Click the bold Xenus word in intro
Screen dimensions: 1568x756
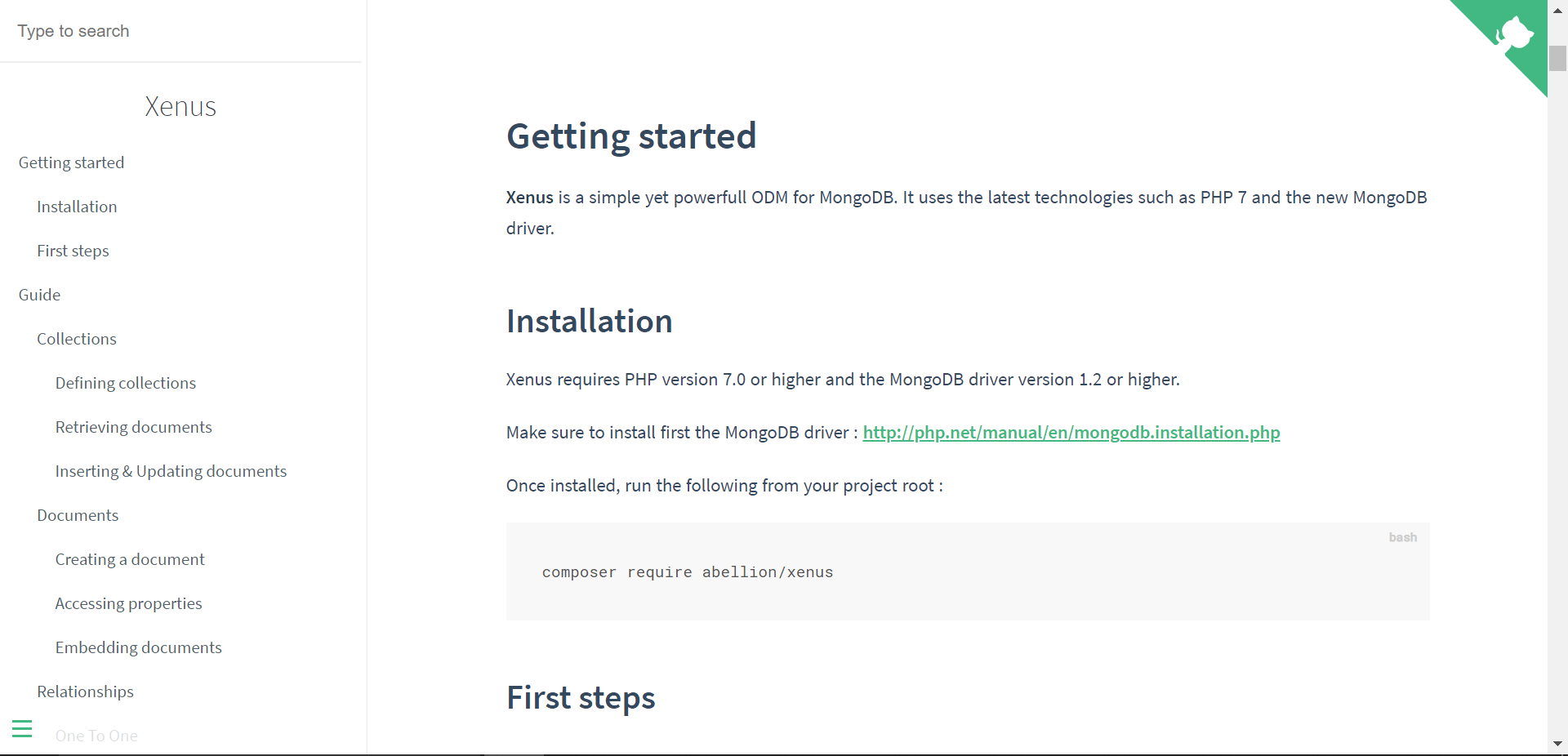530,198
